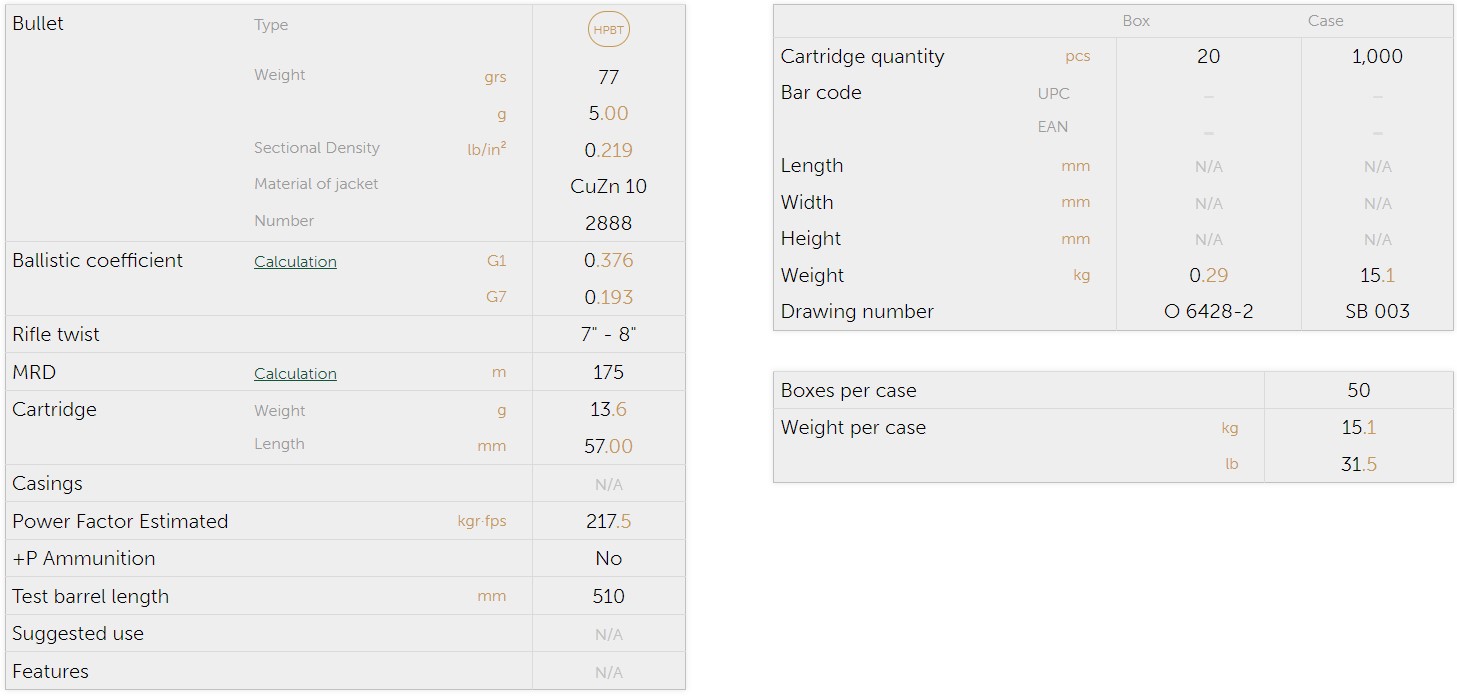The image size is (1457, 696).
Task: Click the Case column header
Action: [1325, 21]
